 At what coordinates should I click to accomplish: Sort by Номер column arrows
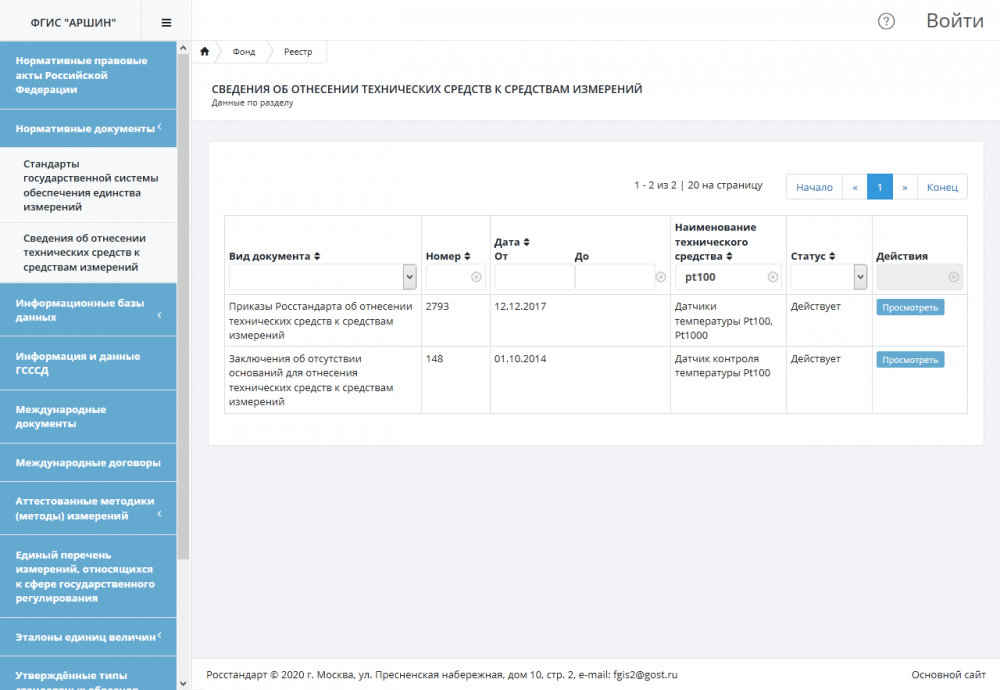tap(467, 256)
